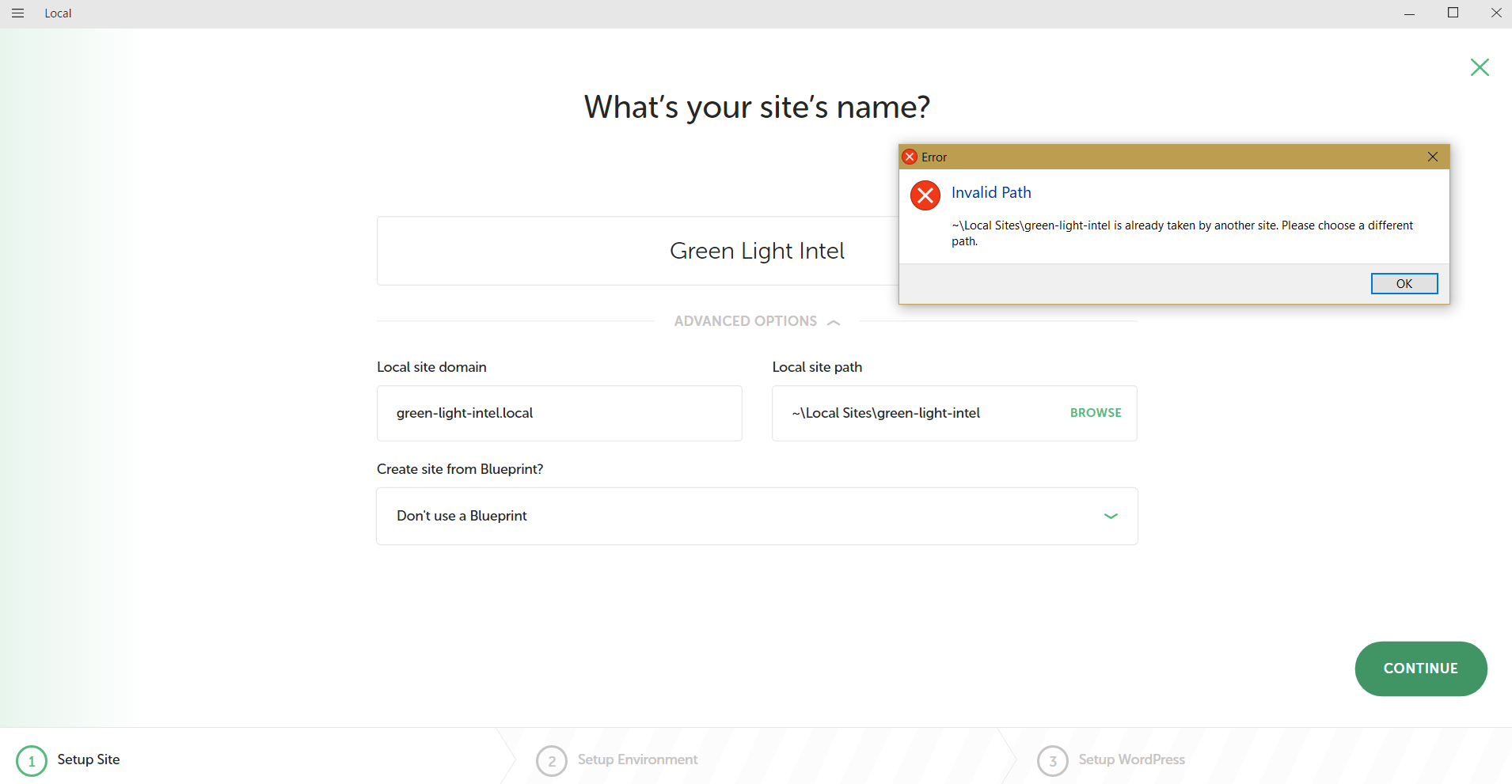Edit the Local site domain field
The image size is (1512, 784).
tap(560, 413)
